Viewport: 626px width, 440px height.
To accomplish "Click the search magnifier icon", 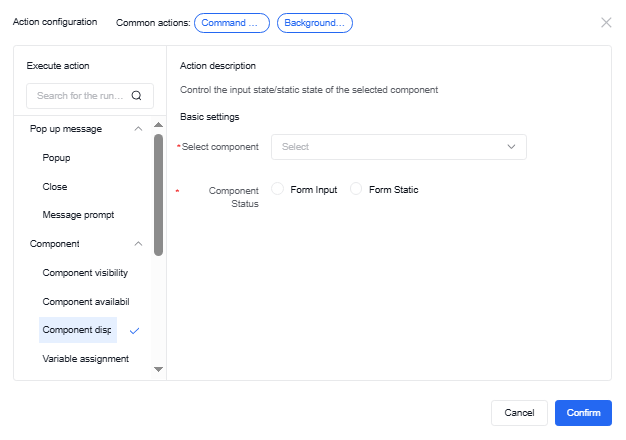I will 136,96.
